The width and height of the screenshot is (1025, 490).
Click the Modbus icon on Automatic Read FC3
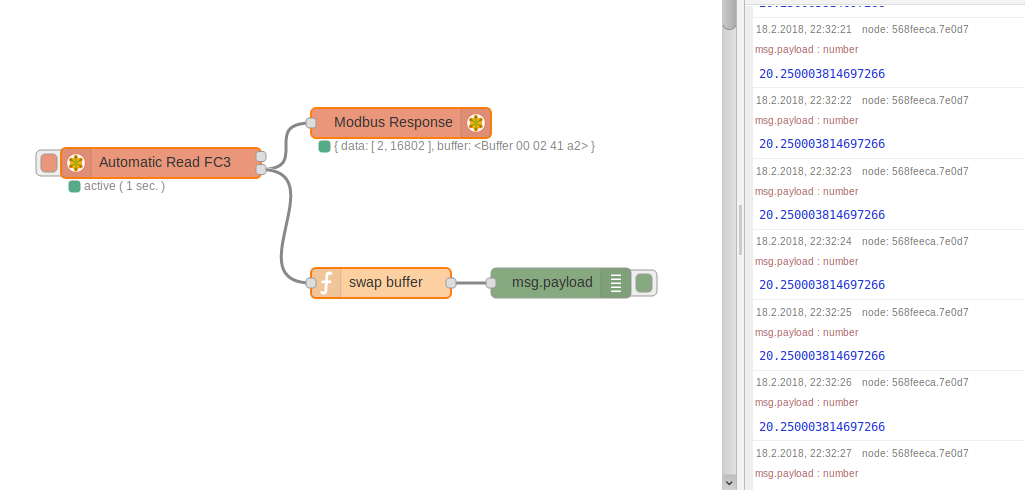coord(76,163)
